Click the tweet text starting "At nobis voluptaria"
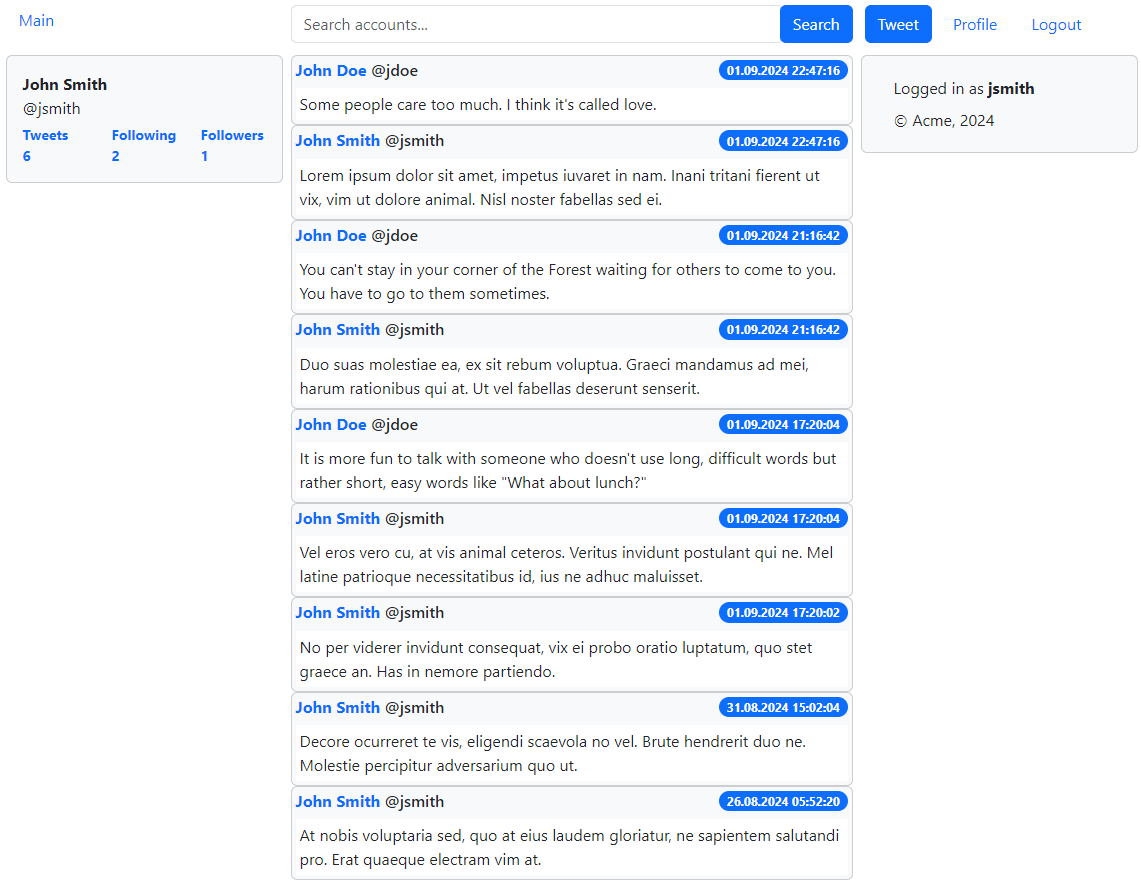Screen dimensions: 1141x883 click(569, 847)
